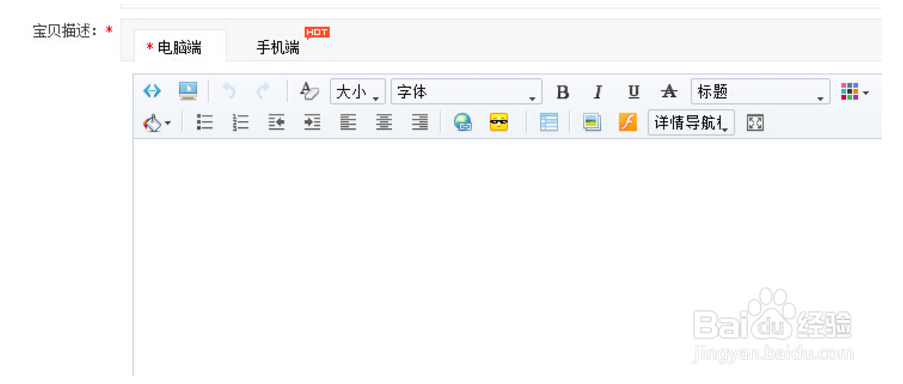Insert a table
The height and width of the screenshot is (384, 903).
(x=549, y=122)
